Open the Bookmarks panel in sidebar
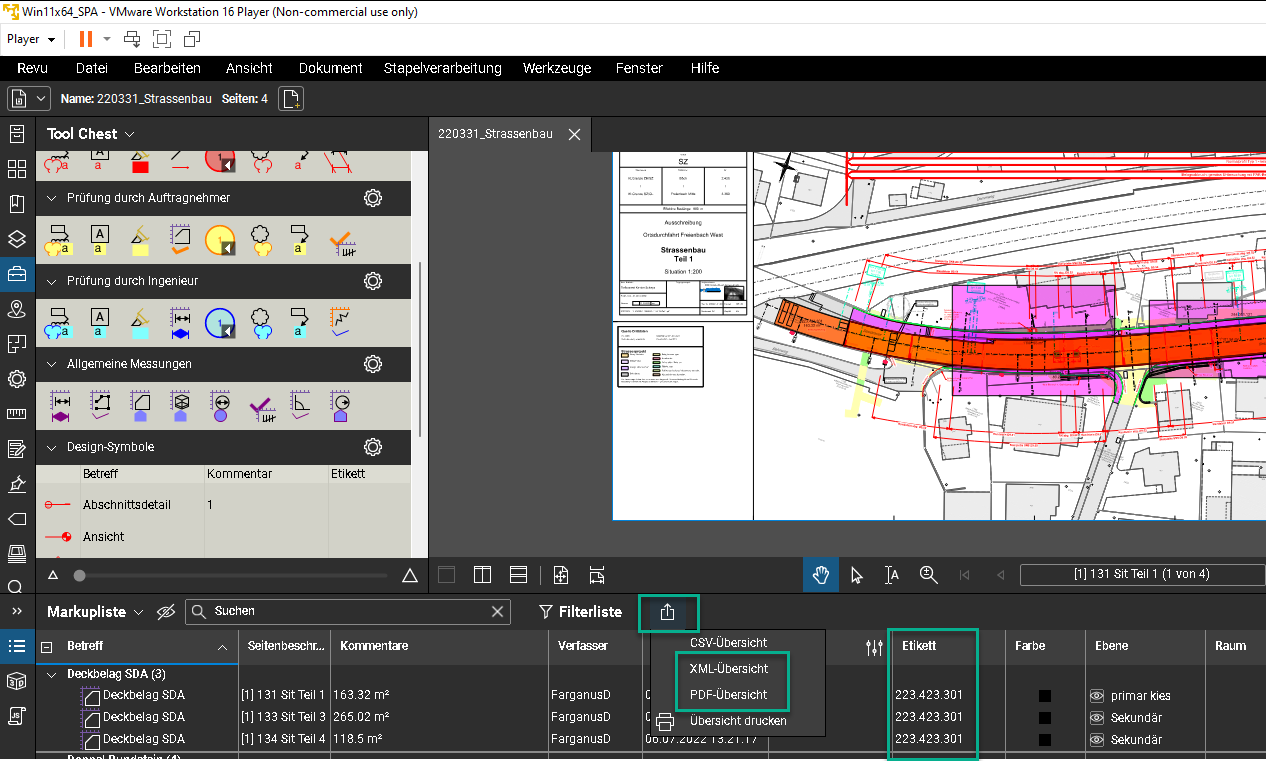The width and height of the screenshot is (1266, 761). tap(17, 204)
